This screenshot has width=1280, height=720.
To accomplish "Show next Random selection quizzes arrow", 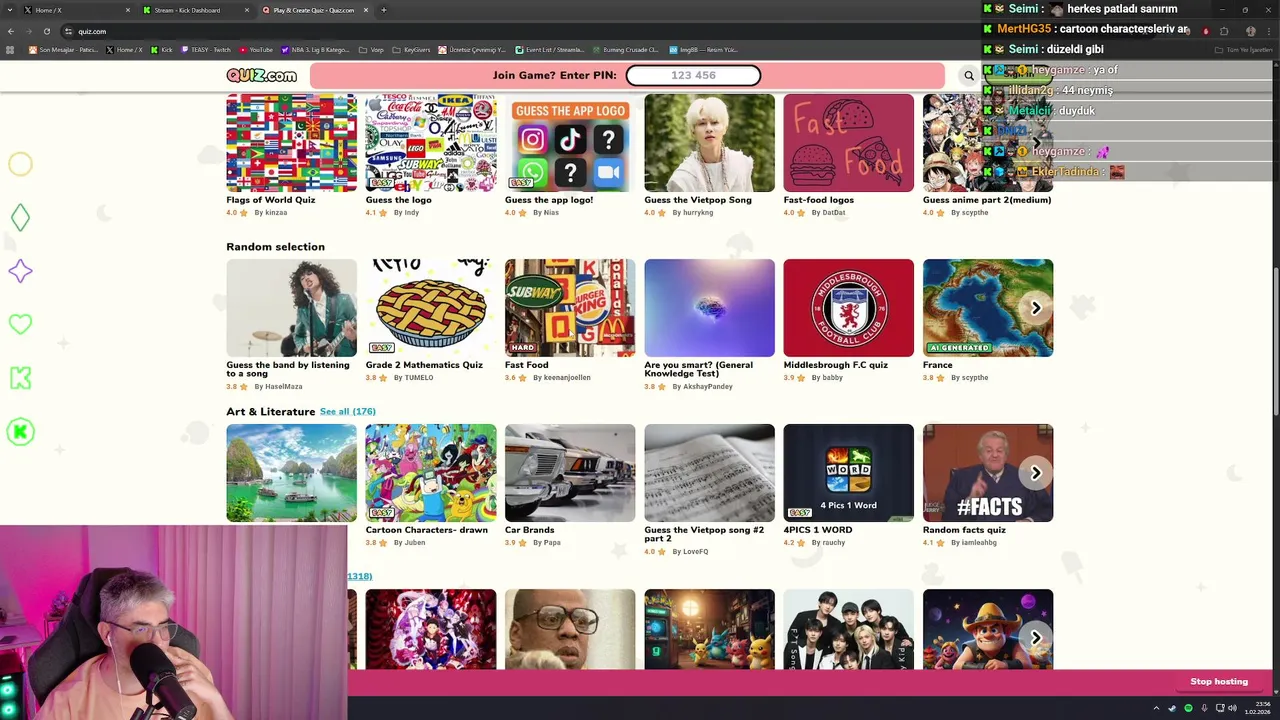I will pos(1036,308).
